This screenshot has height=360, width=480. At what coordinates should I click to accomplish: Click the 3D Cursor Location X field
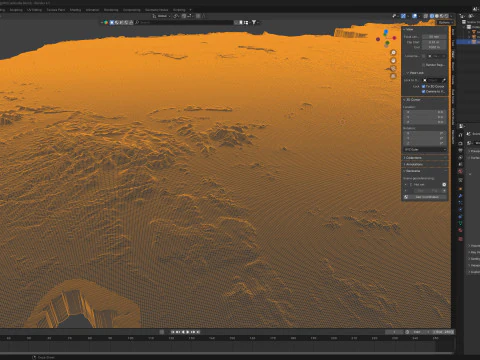[425, 112]
